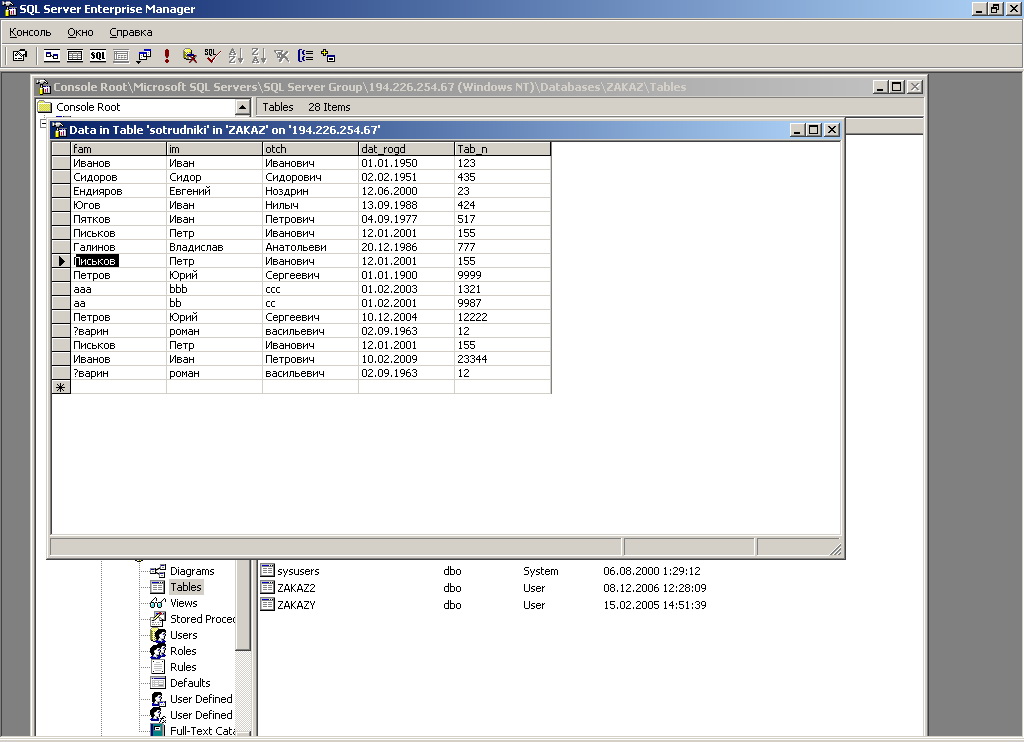This screenshot has width=1024, height=742.
Task: Select the Roles node in tree
Action: (183, 651)
